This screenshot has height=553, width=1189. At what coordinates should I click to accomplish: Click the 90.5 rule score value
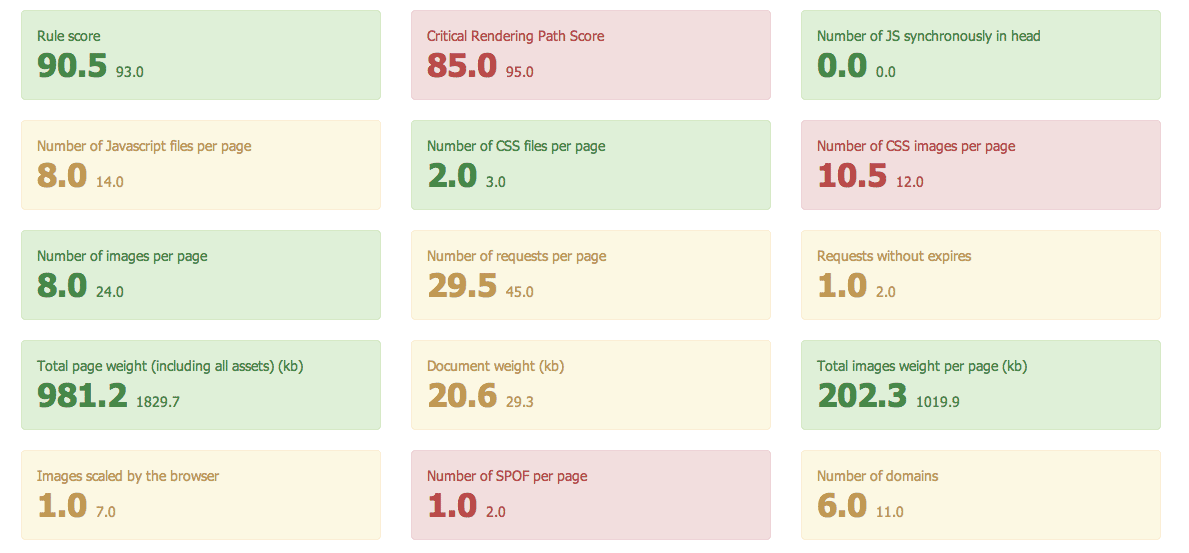(72, 66)
